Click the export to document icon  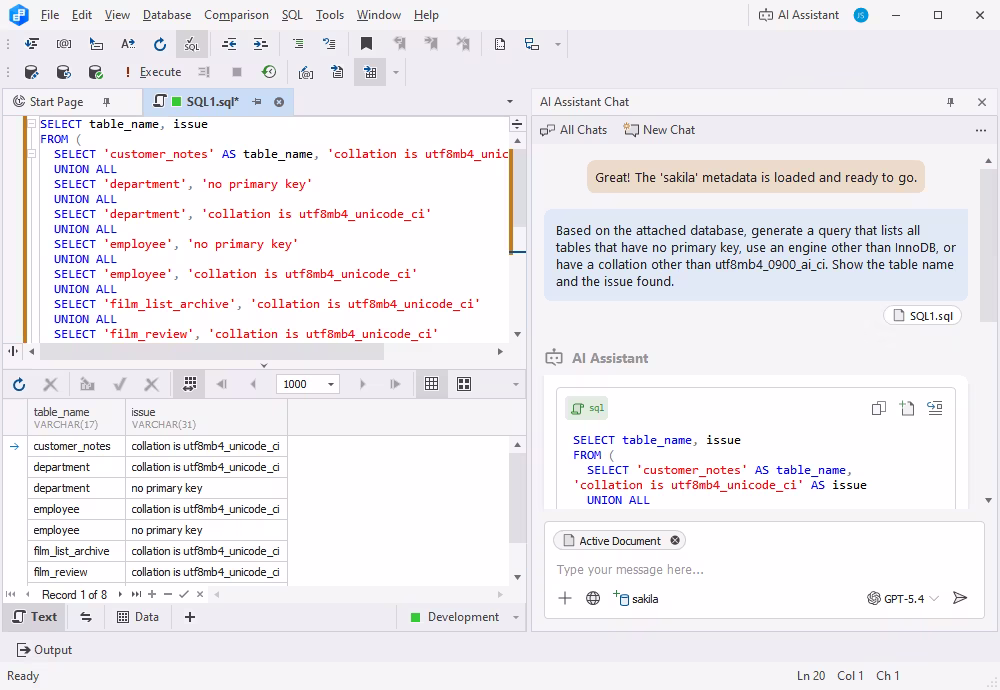click(x=337, y=72)
